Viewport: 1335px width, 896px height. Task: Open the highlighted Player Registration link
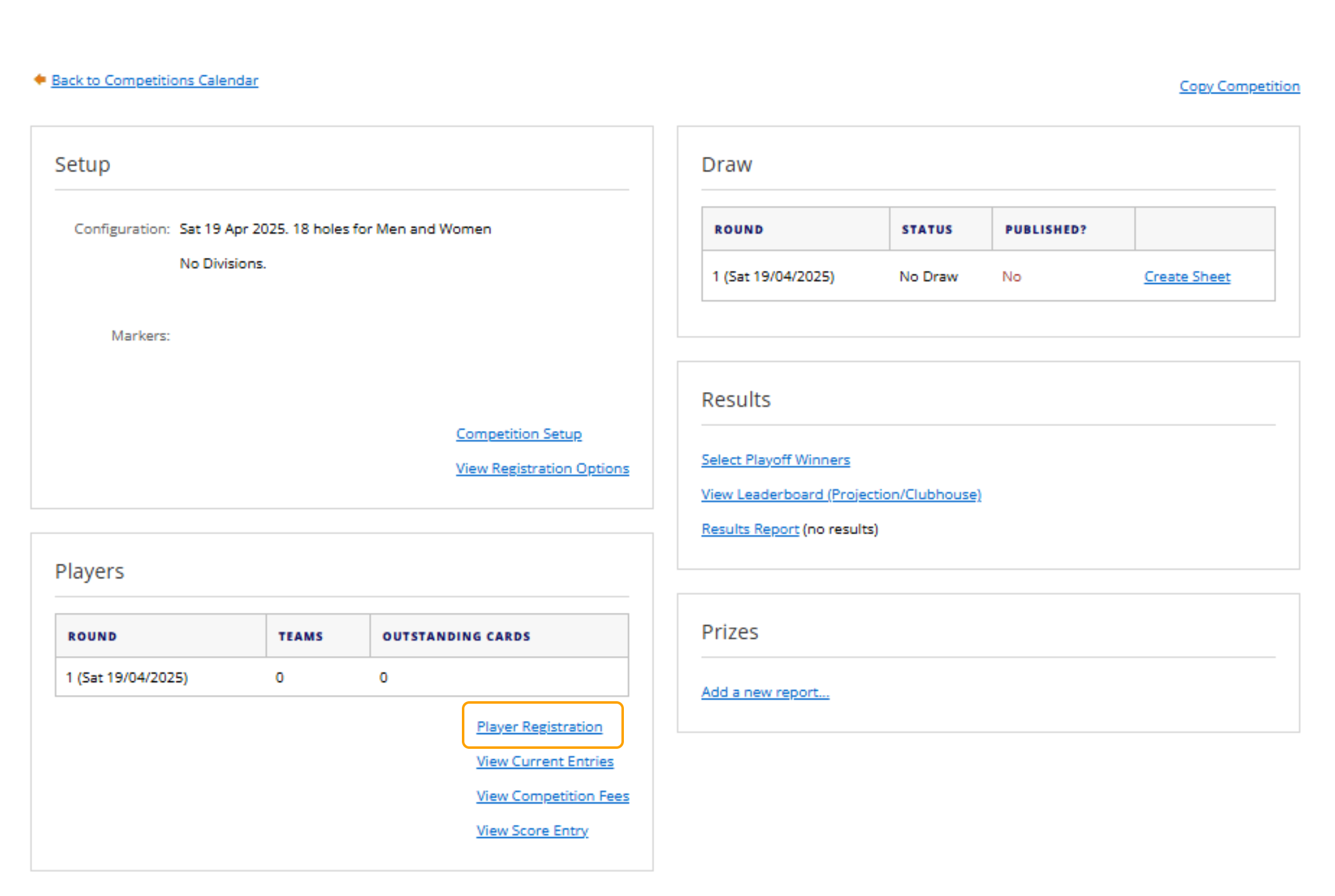pos(539,727)
